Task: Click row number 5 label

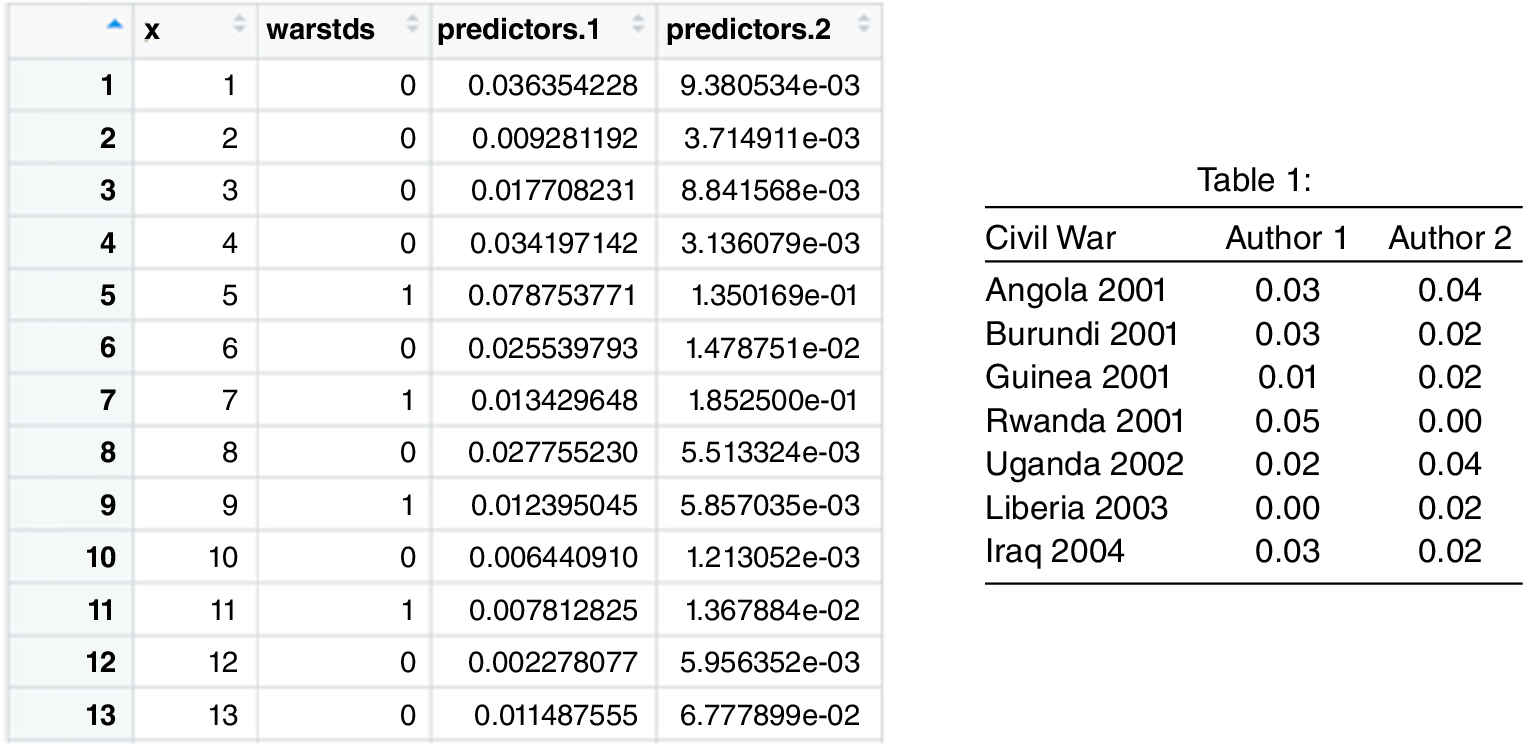Action: pos(107,295)
